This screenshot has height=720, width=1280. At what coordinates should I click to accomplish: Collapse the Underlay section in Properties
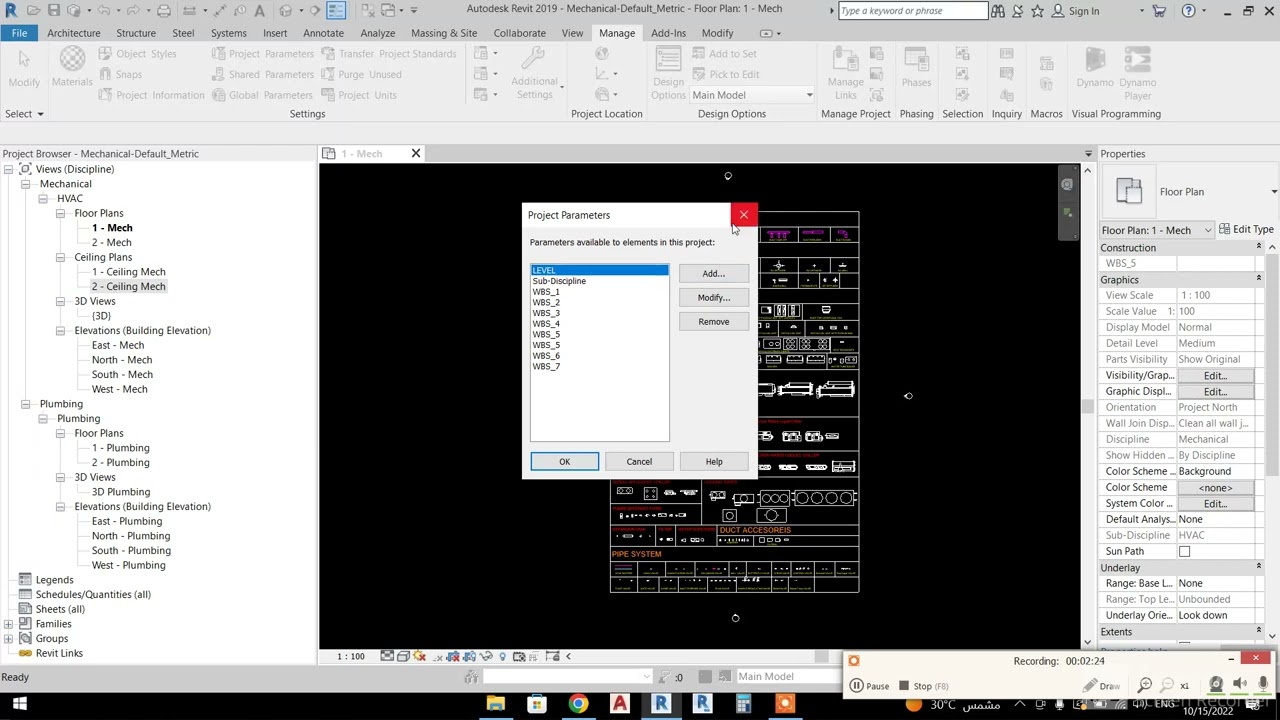pos(1259,567)
